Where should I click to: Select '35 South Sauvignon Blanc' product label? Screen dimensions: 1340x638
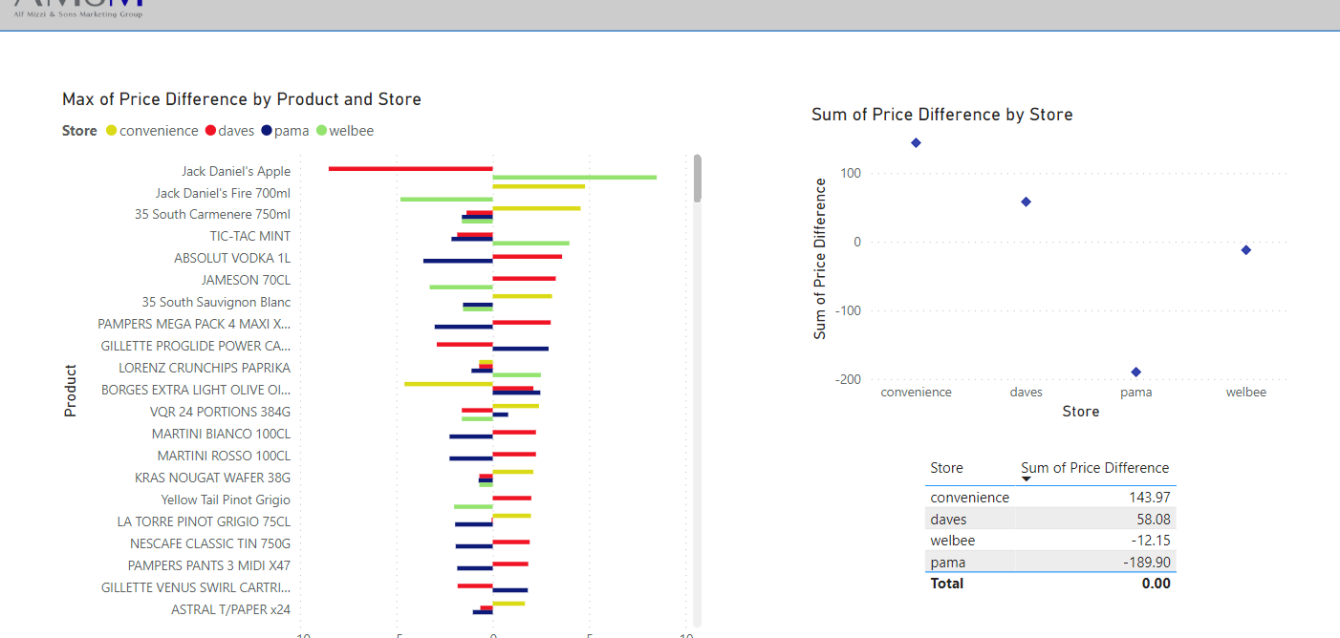pyautogui.click(x=216, y=303)
